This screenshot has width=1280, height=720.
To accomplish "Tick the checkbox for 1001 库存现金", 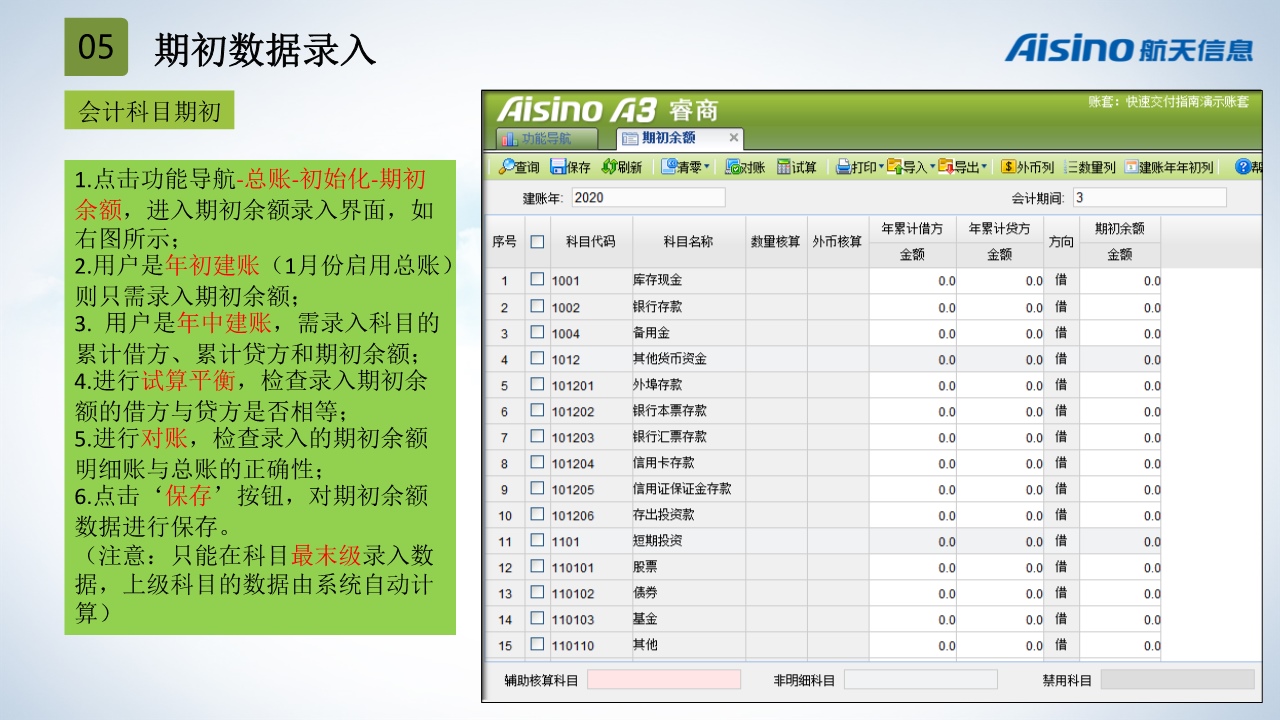I will (537, 280).
